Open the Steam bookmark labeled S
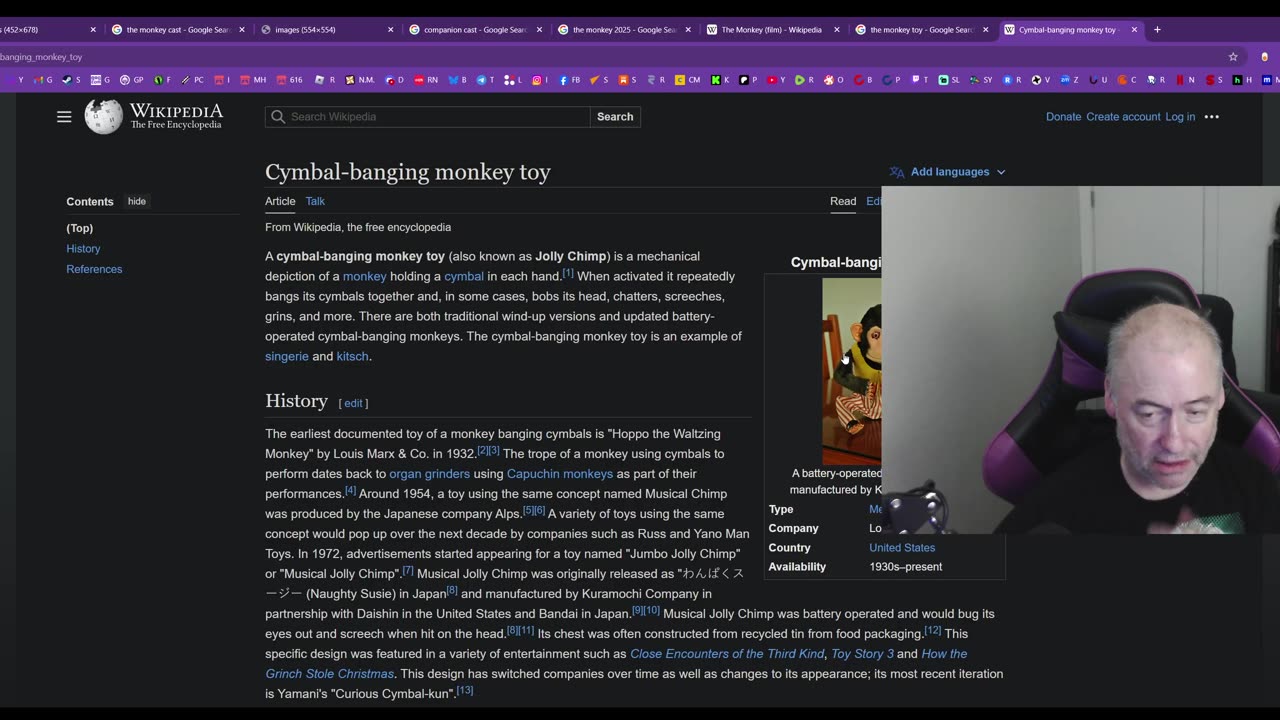1280x720 pixels. [71, 80]
